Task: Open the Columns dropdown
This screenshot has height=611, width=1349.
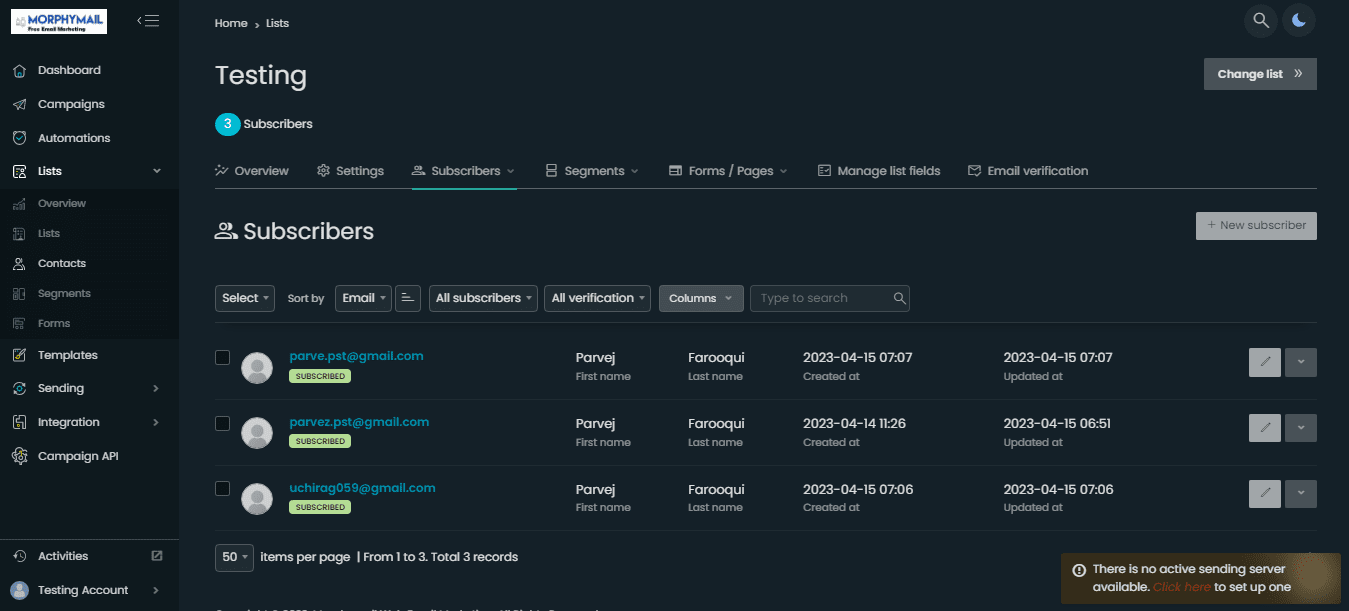Action: [701, 298]
